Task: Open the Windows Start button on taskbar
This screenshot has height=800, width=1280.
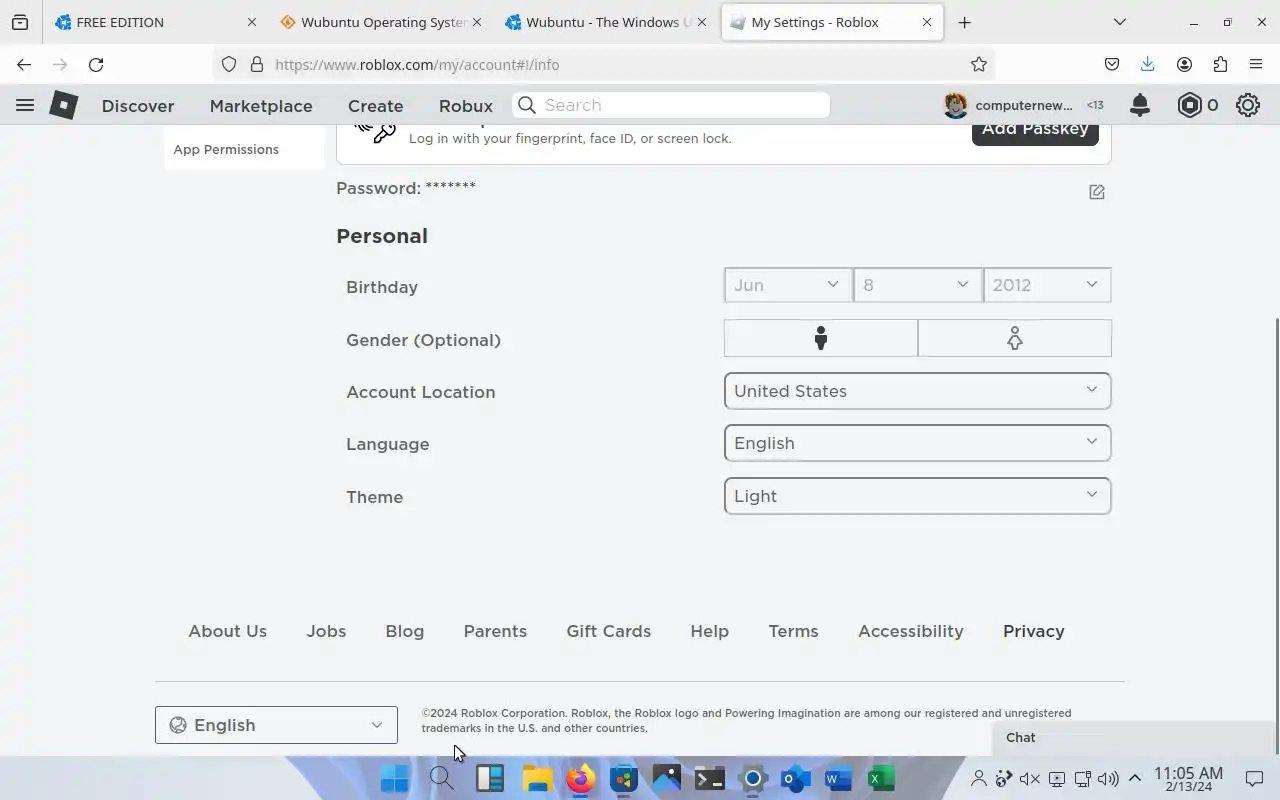Action: [394, 778]
